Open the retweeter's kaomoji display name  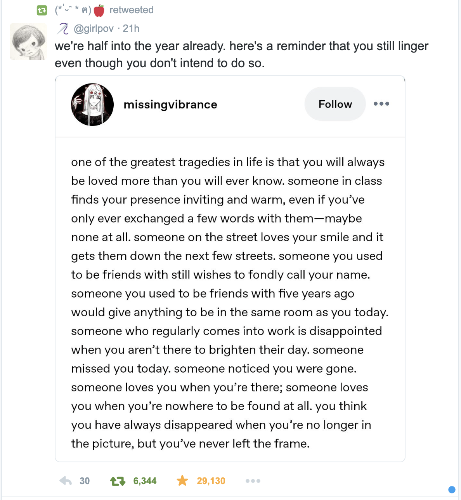[73, 10]
